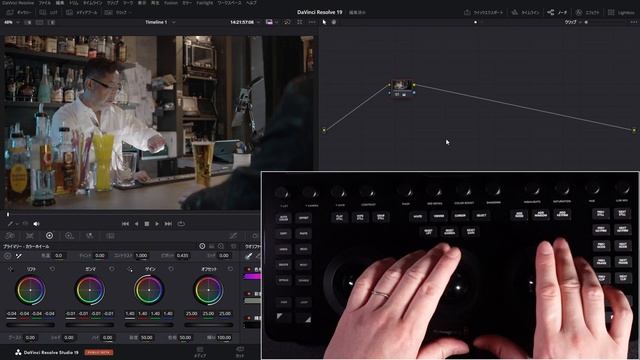Open the Color Wheels palette icon
Image resolution: width=640 pixels, height=360 pixels.
pos(49,236)
